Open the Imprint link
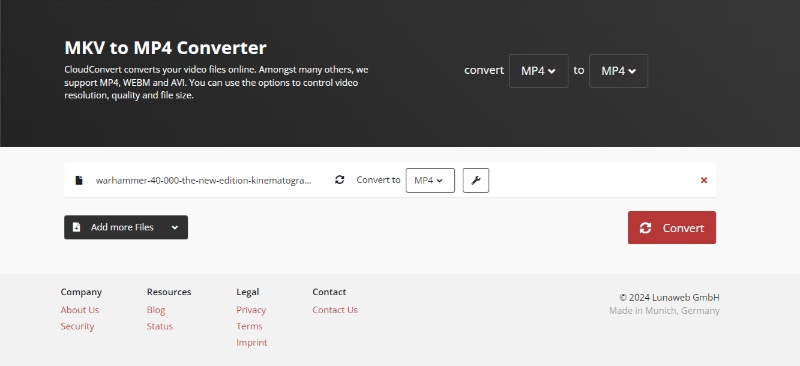800x366 pixels. tap(252, 343)
